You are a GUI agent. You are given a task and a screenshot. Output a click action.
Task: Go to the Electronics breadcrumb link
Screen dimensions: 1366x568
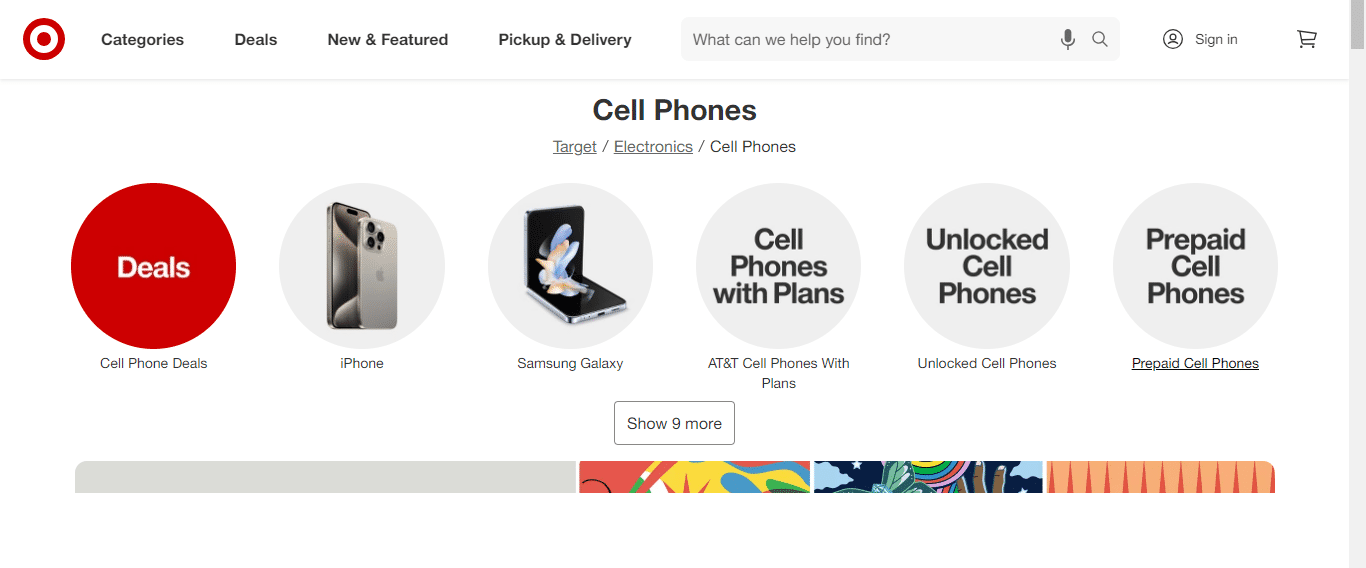(653, 147)
